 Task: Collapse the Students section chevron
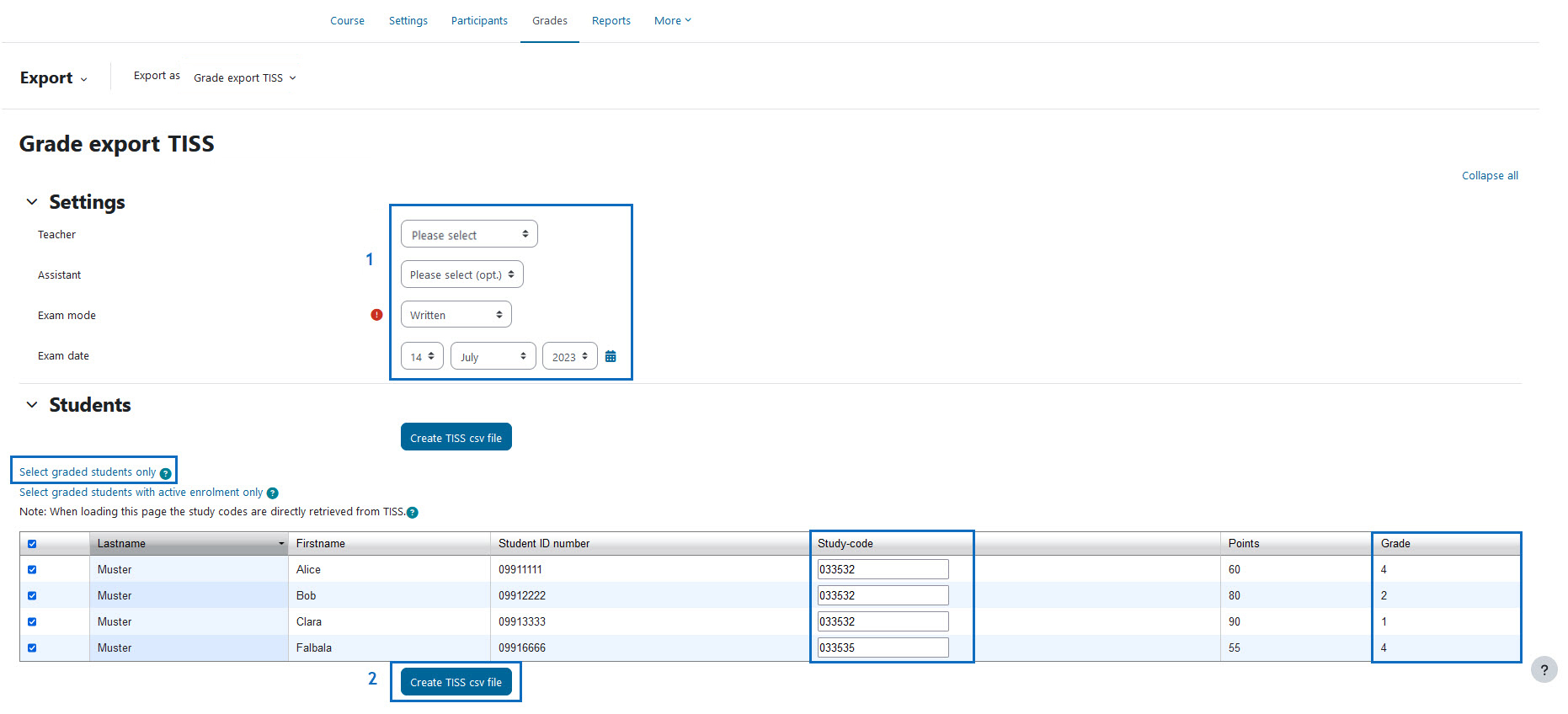click(32, 405)
